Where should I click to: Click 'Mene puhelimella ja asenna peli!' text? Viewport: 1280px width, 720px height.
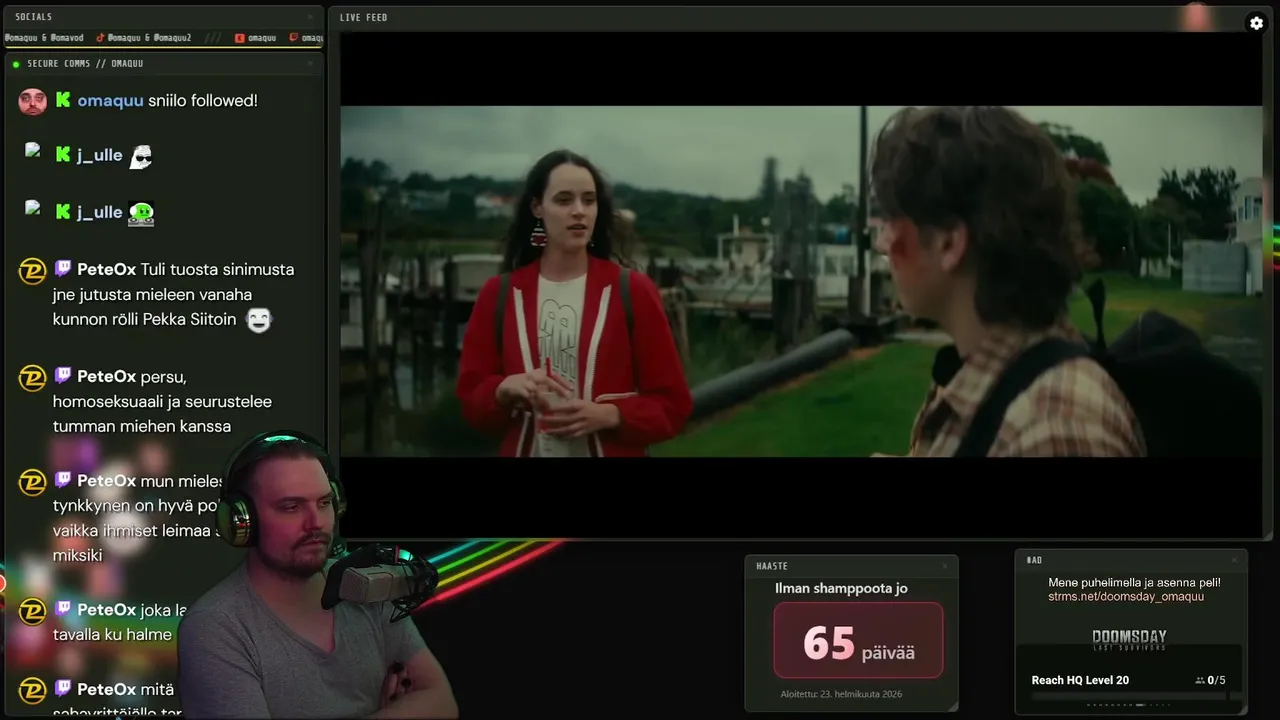click(1134, 582)
